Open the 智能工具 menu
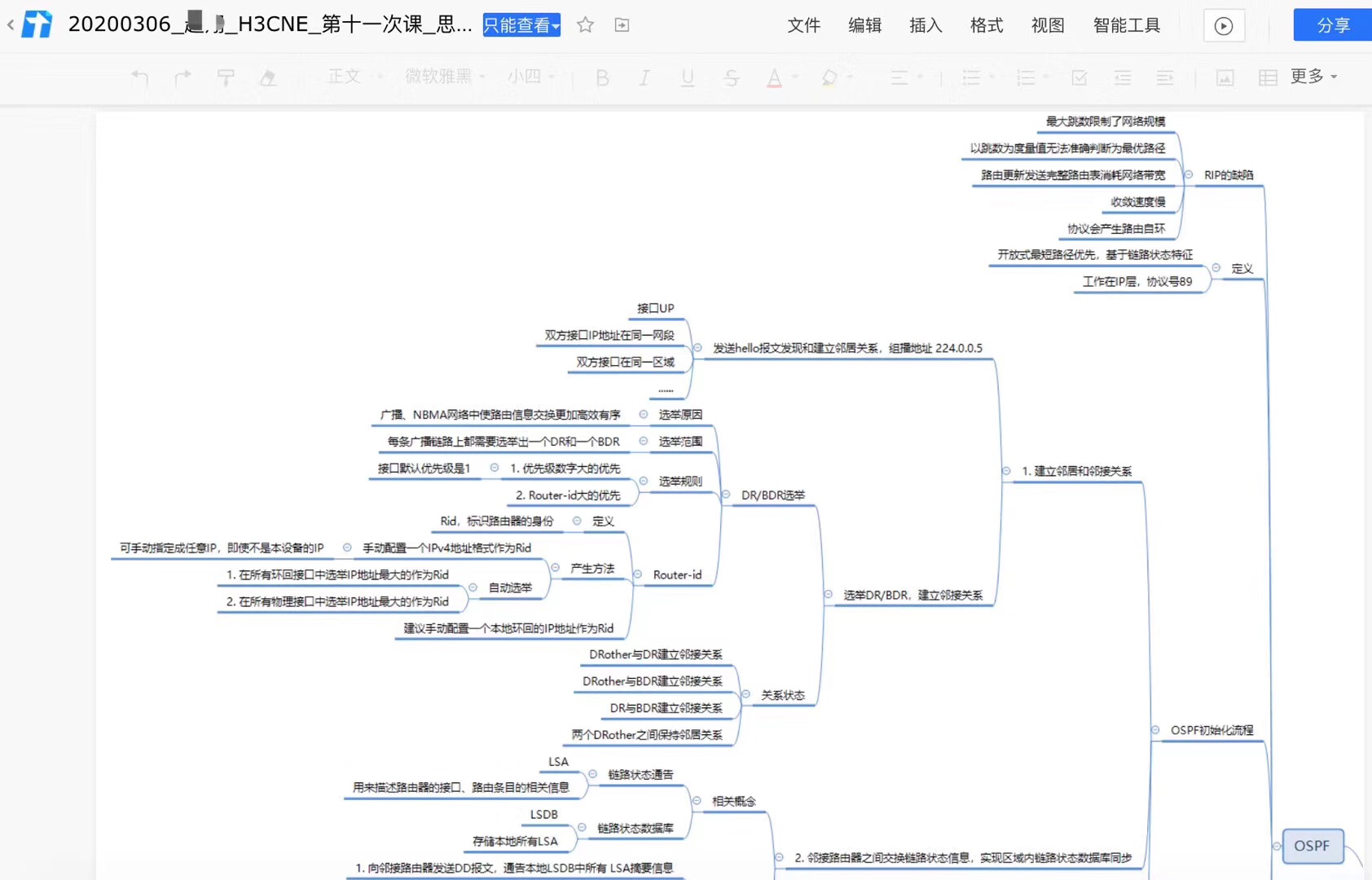 1126,25
